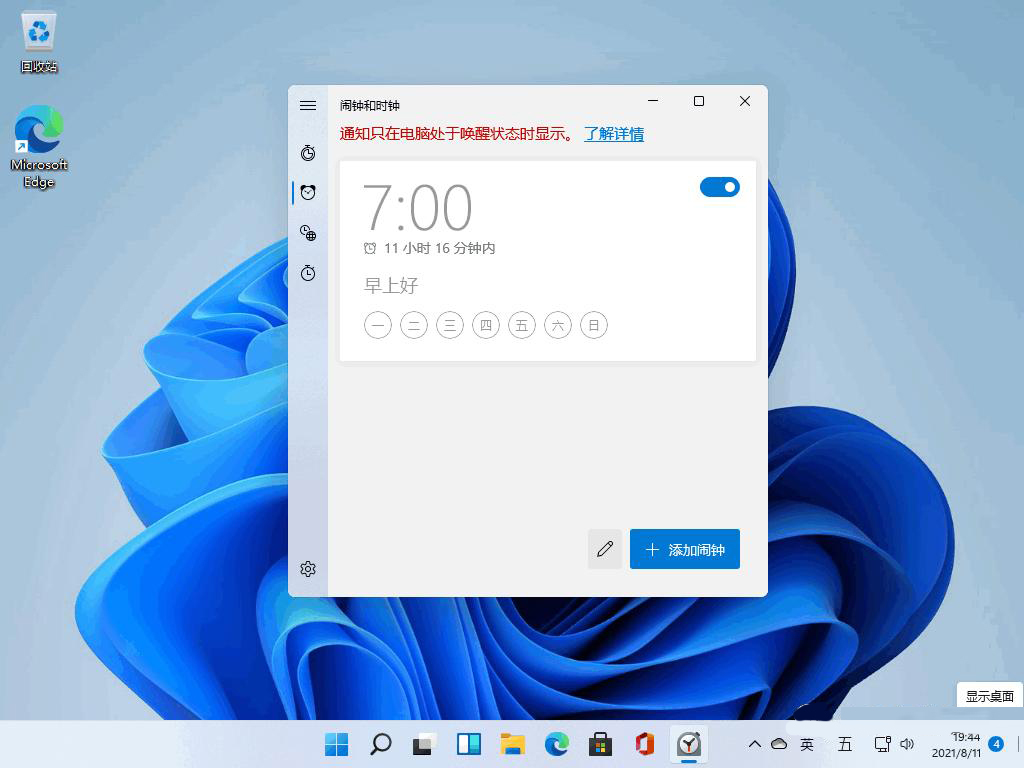Open the World Clock tab
Image resolution: width=1024 pixels, height=768 pixels.
pyautogui.click(x=308, y=232)
